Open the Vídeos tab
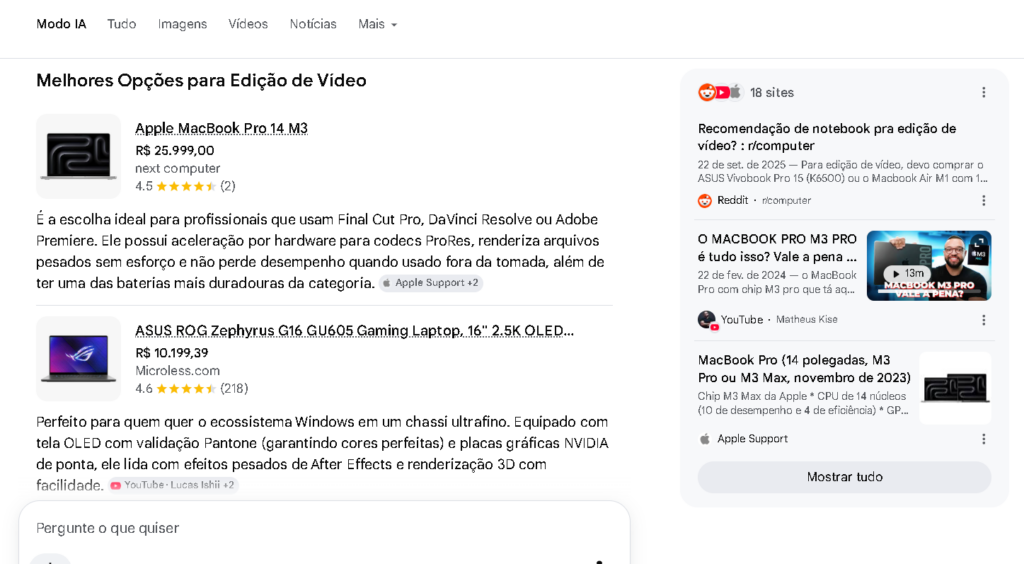Image resolution: width=1024 pixels, height=564 pixels. [x=248, y=24]
